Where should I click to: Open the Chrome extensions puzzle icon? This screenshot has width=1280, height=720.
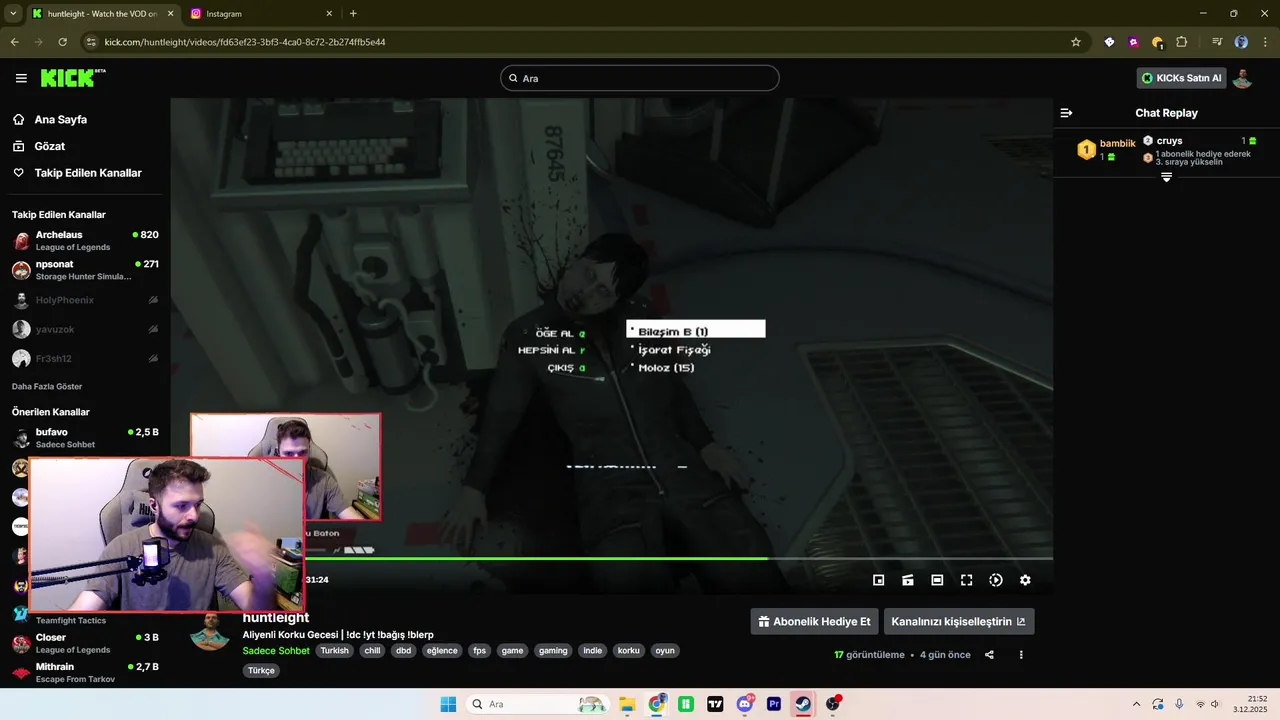tap(1182, 42)
